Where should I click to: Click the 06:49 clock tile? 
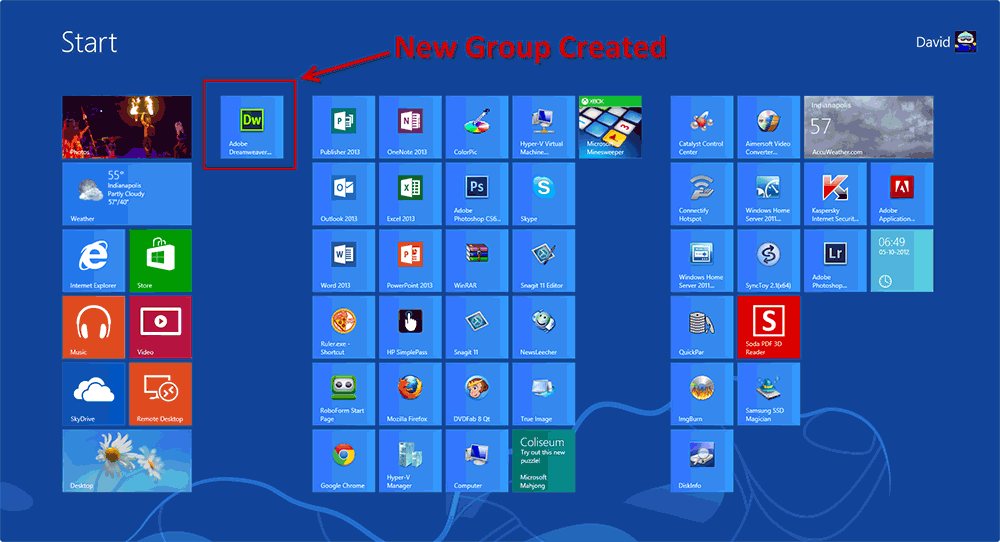pyautogui.click(x=902, y=261)
